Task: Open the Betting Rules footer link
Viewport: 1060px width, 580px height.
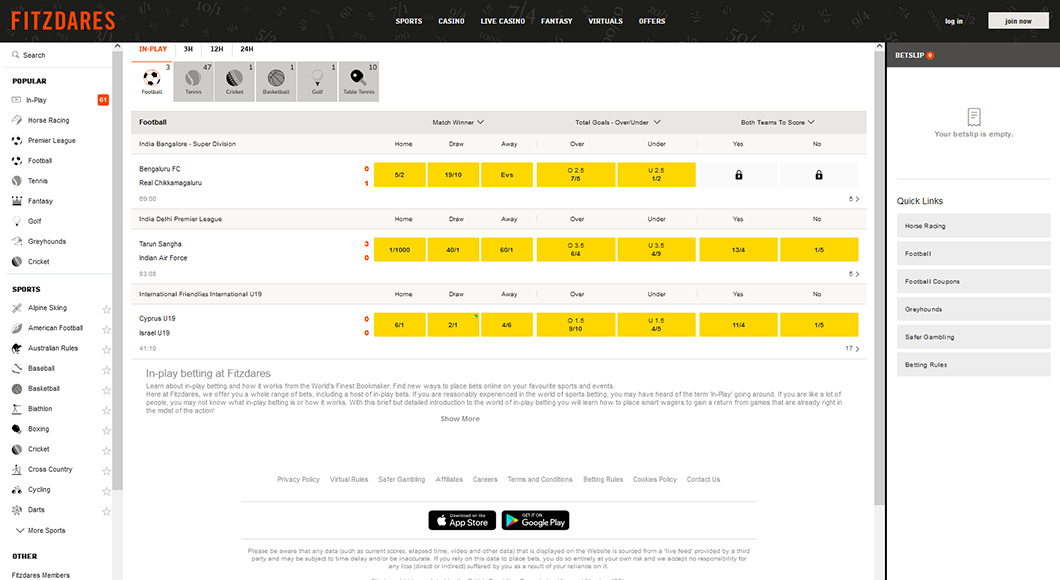Action: coord(603,479)
